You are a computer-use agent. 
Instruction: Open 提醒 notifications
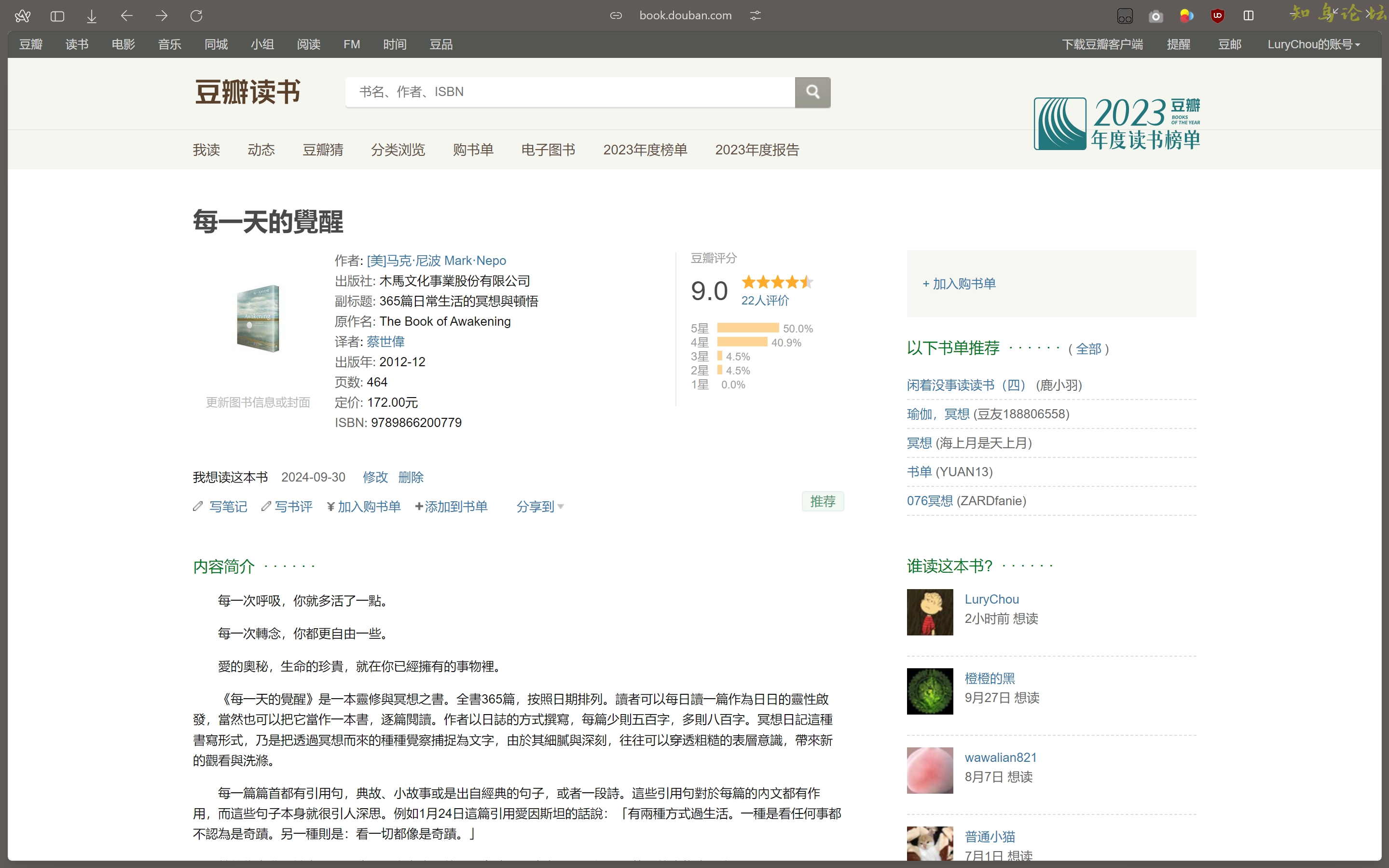[x=1179, y=44]
